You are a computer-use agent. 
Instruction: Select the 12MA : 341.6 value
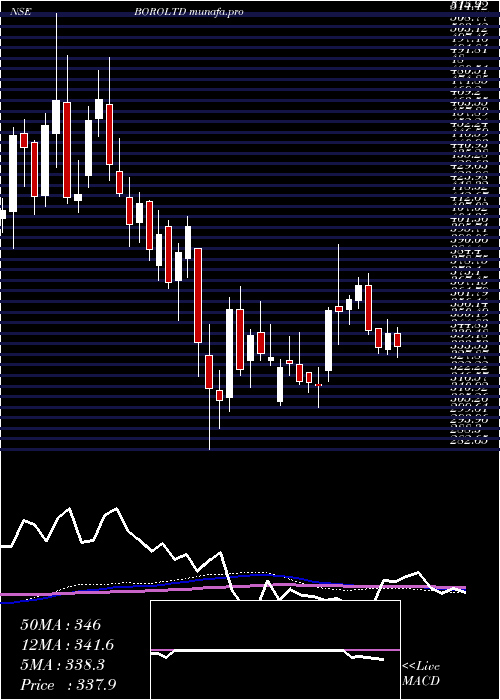67,645
